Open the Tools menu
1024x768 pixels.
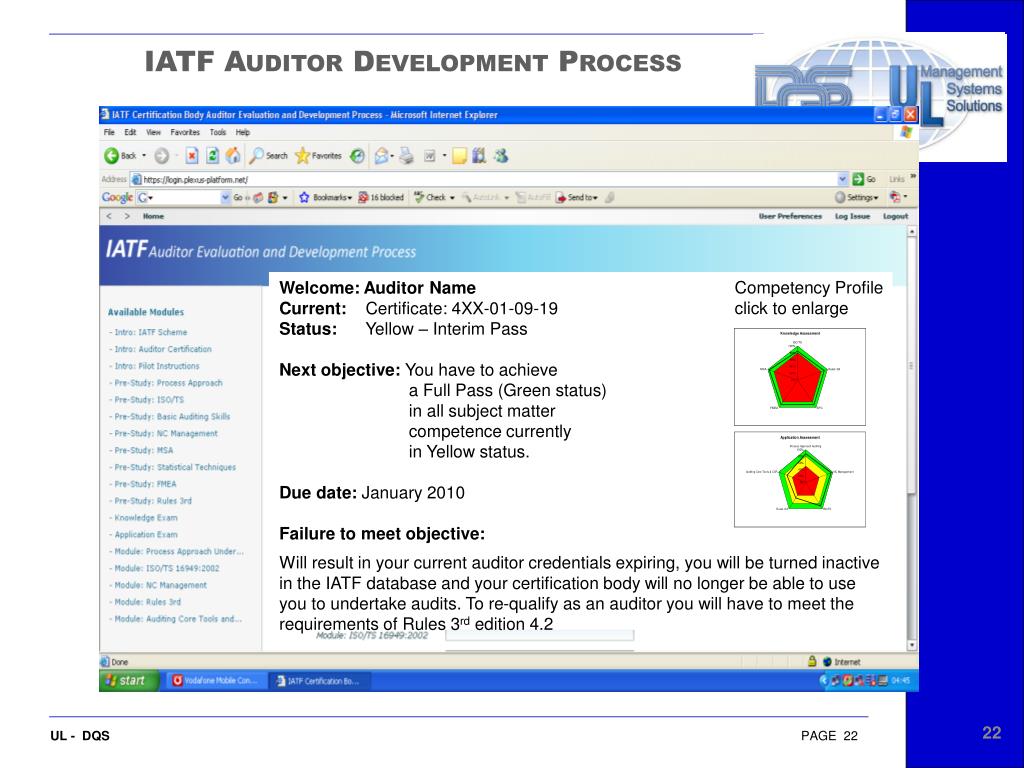(217, 132)
